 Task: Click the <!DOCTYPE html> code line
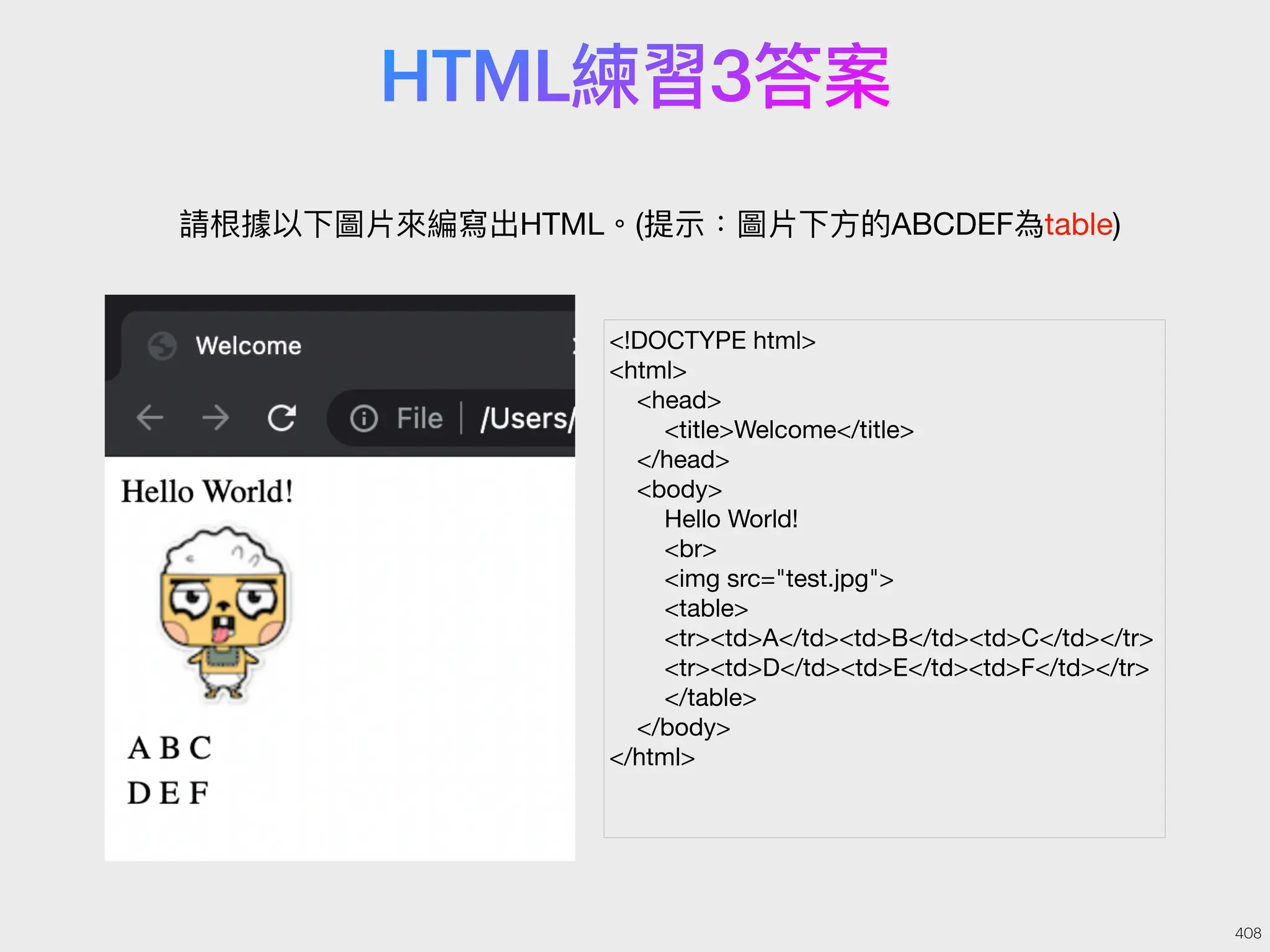pos(713,341)
